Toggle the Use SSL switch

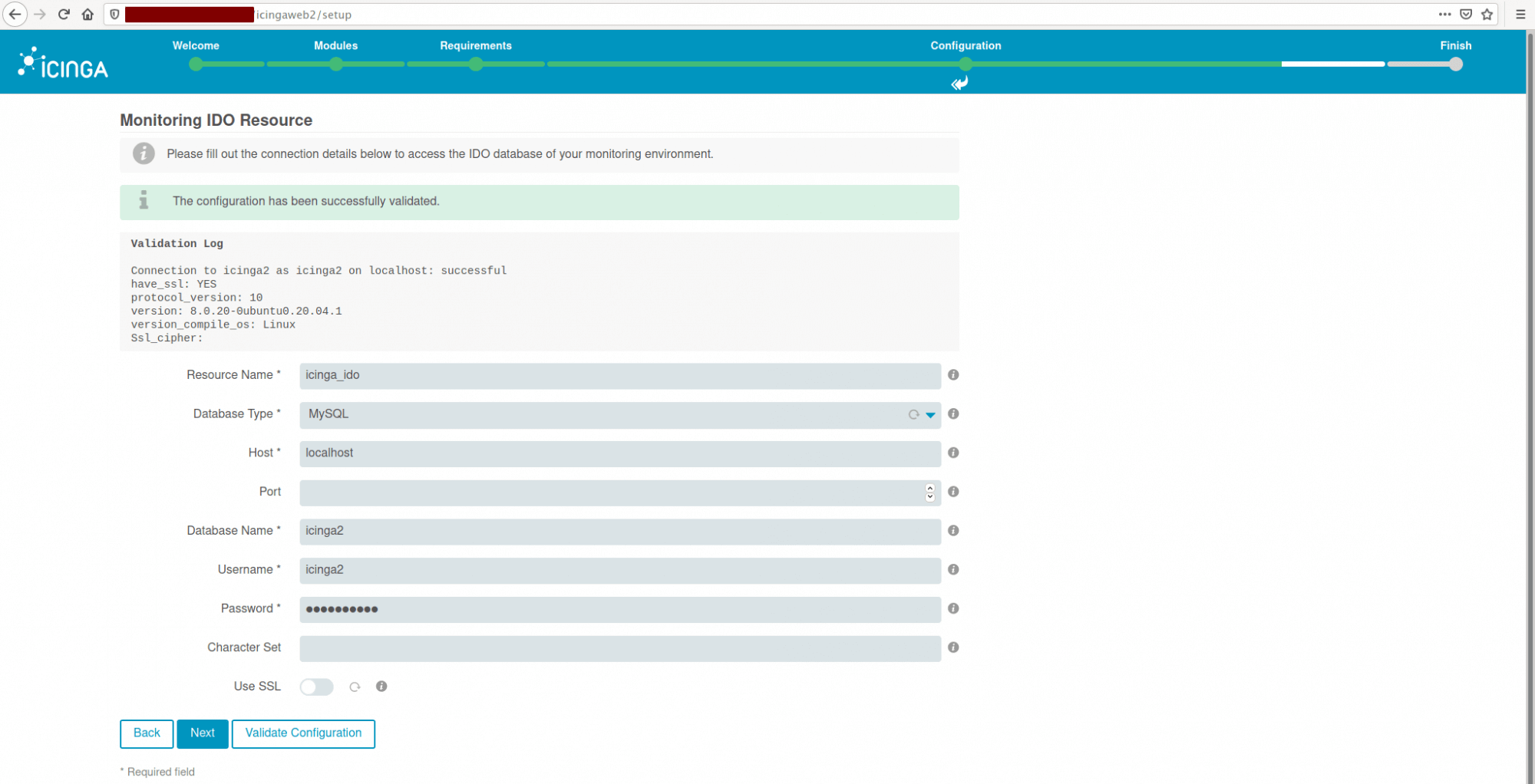316,687
